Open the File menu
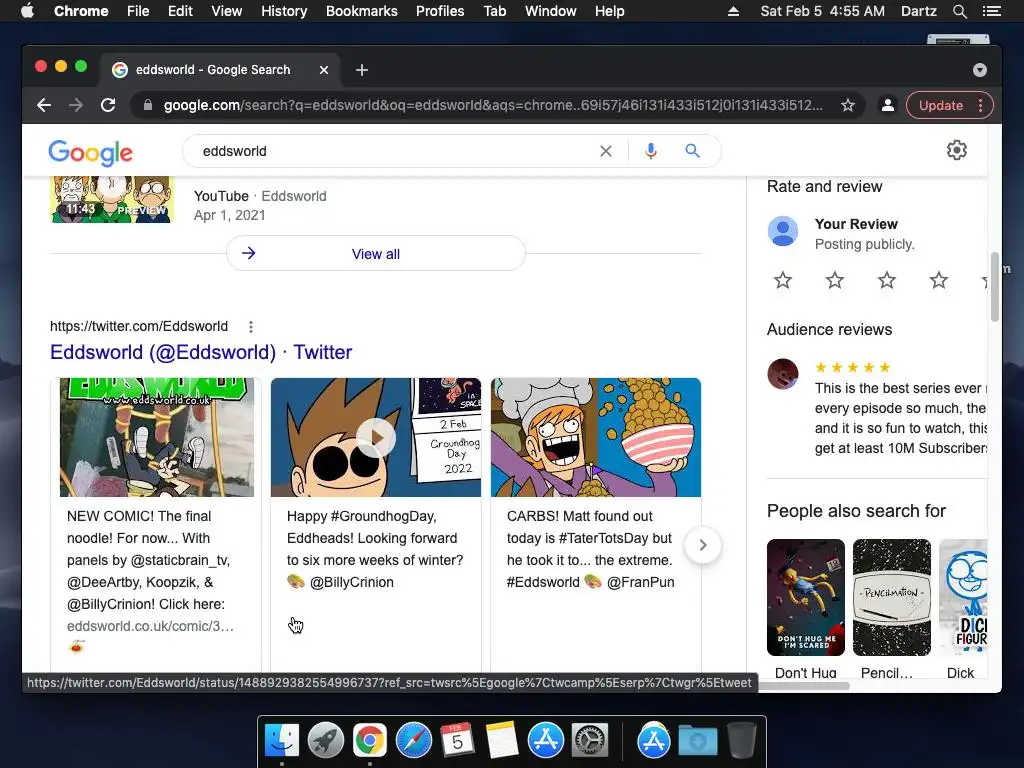1024x768 pixels. [x=138, y=11]
